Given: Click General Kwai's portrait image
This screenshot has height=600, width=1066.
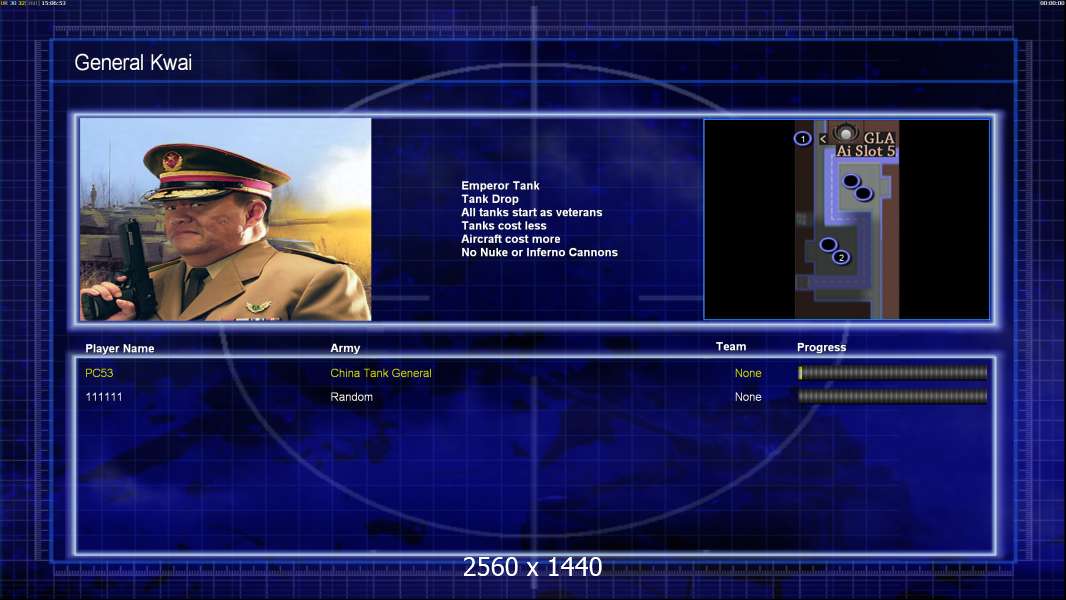Looking at the screenshot, I should tap(226, 219).
